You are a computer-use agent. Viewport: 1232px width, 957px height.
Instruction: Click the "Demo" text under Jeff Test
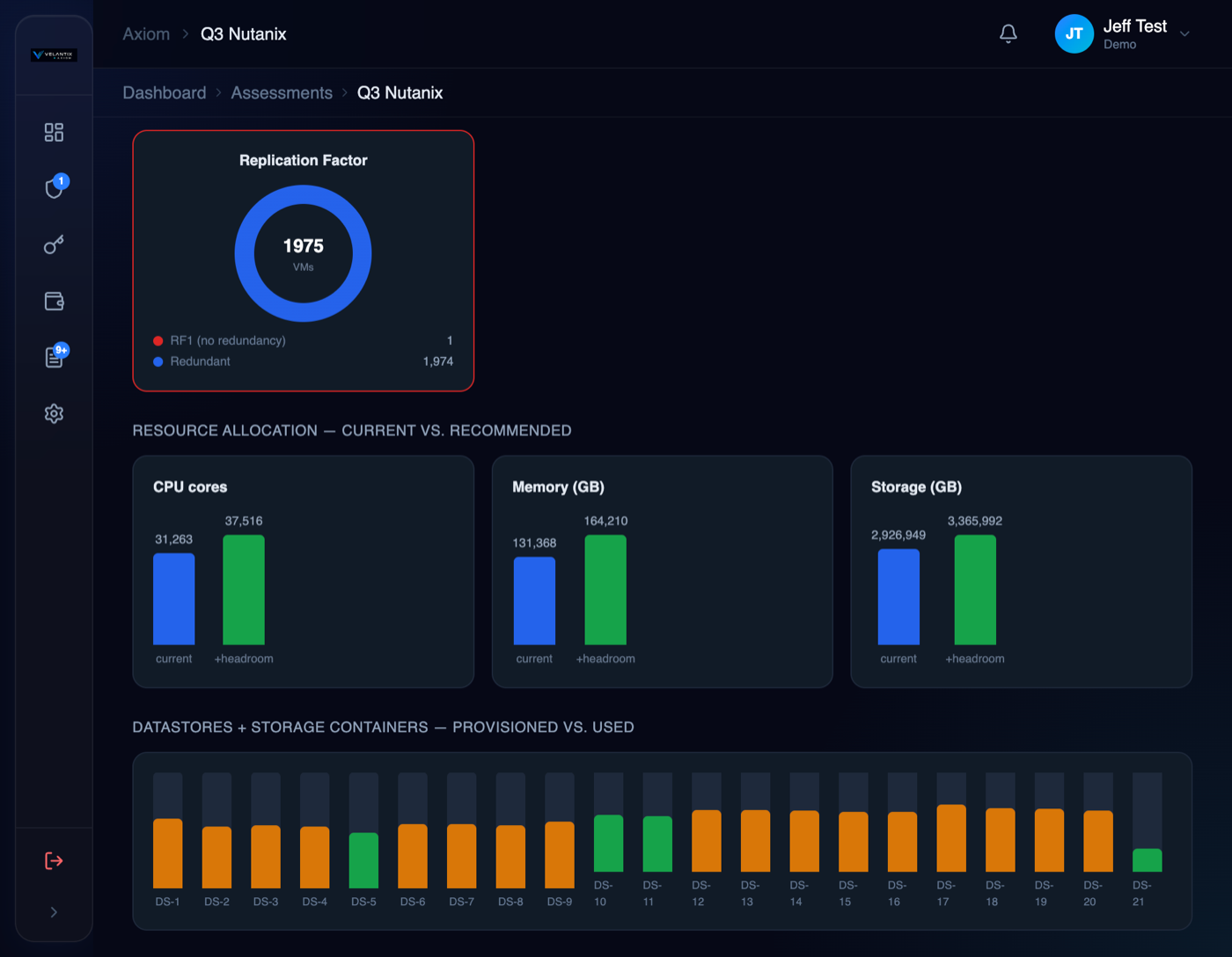1119,45
